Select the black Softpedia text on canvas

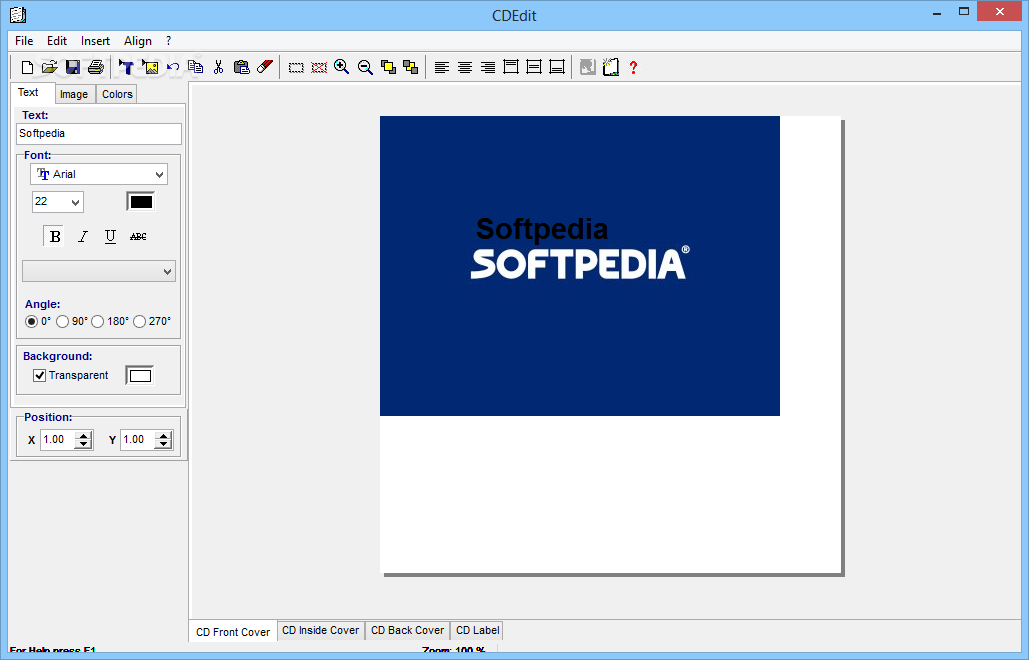point(542,229)
